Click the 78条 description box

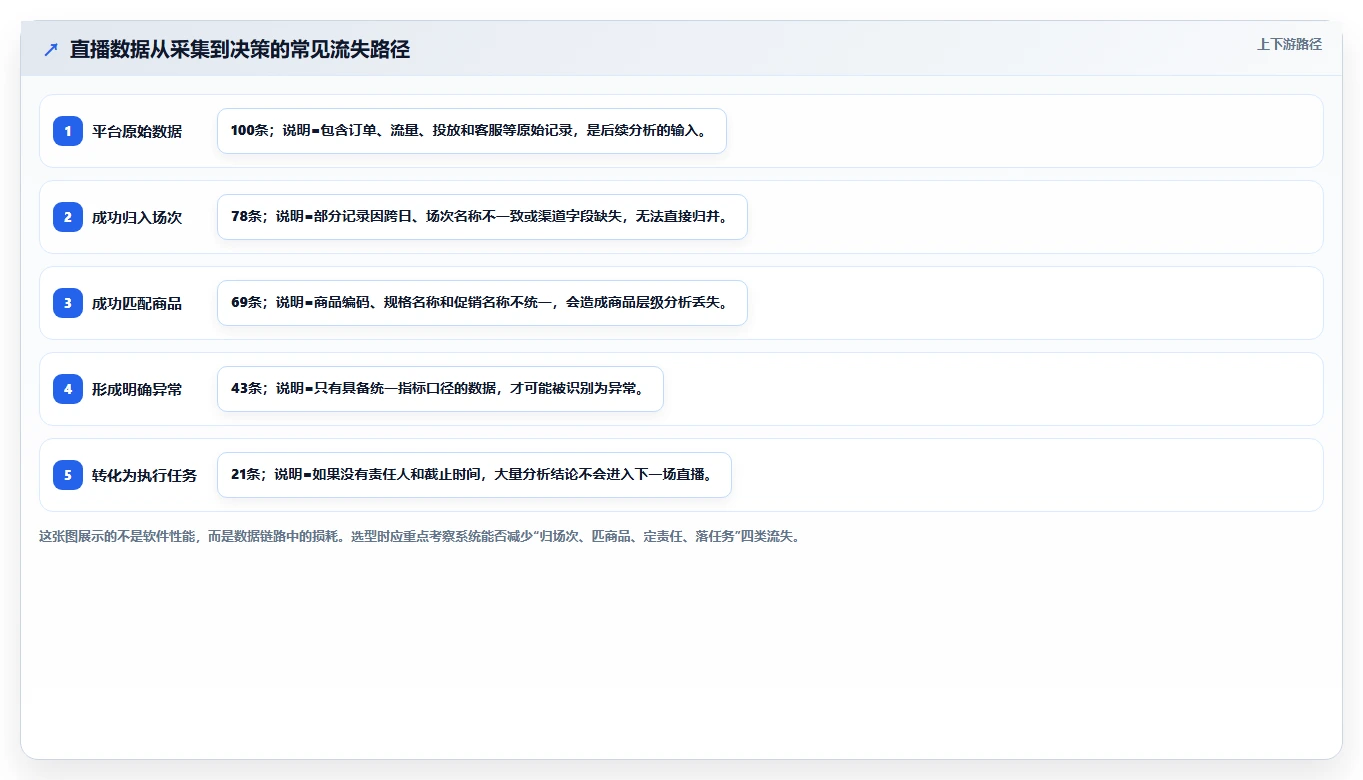(x=482, y=217)
